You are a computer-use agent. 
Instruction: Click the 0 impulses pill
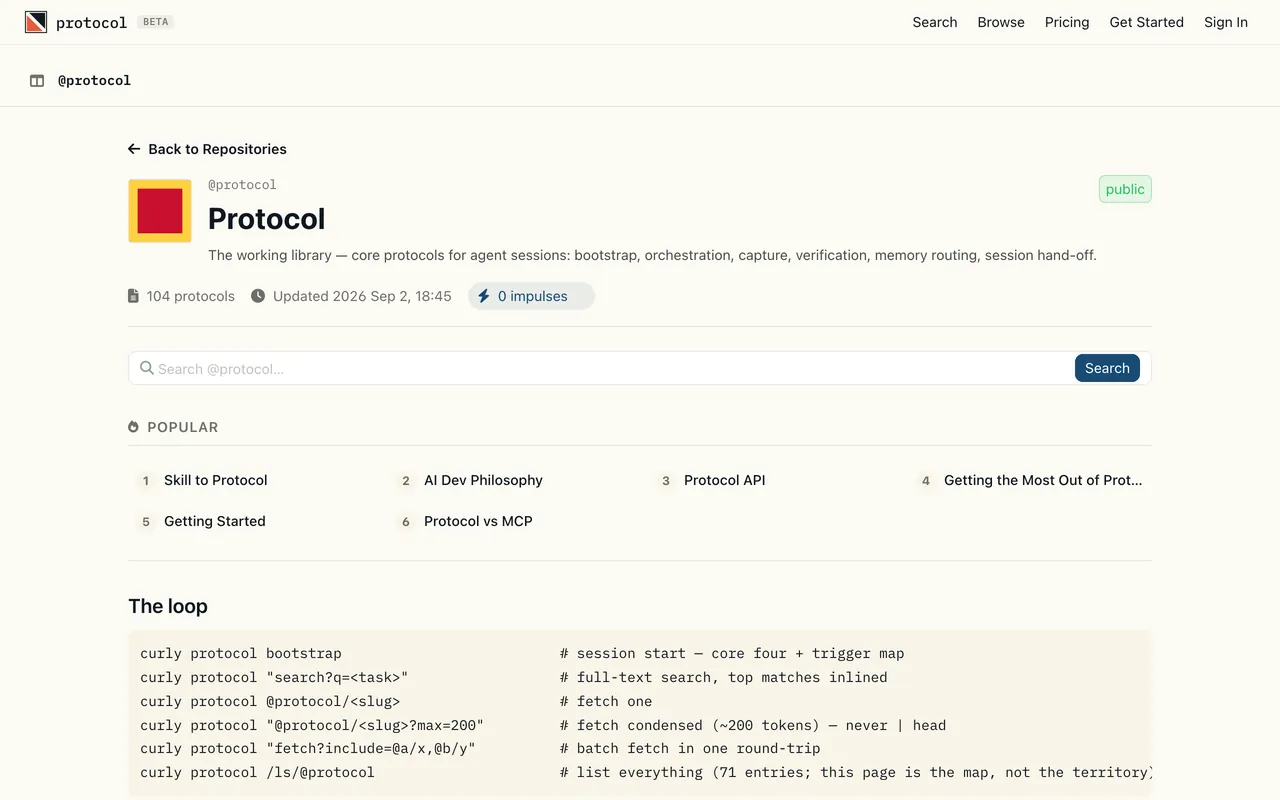tap(531, 296)
